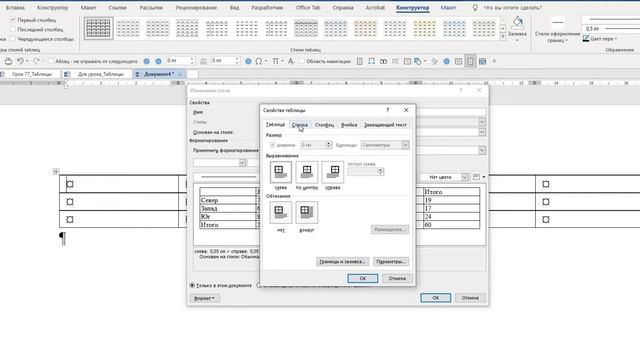Image resolution: width=640 pixels, height=360 pixels.
Task: Open Основан на стиле dropdown arrow
Action: pyautogui.click(x=482, y=132)
